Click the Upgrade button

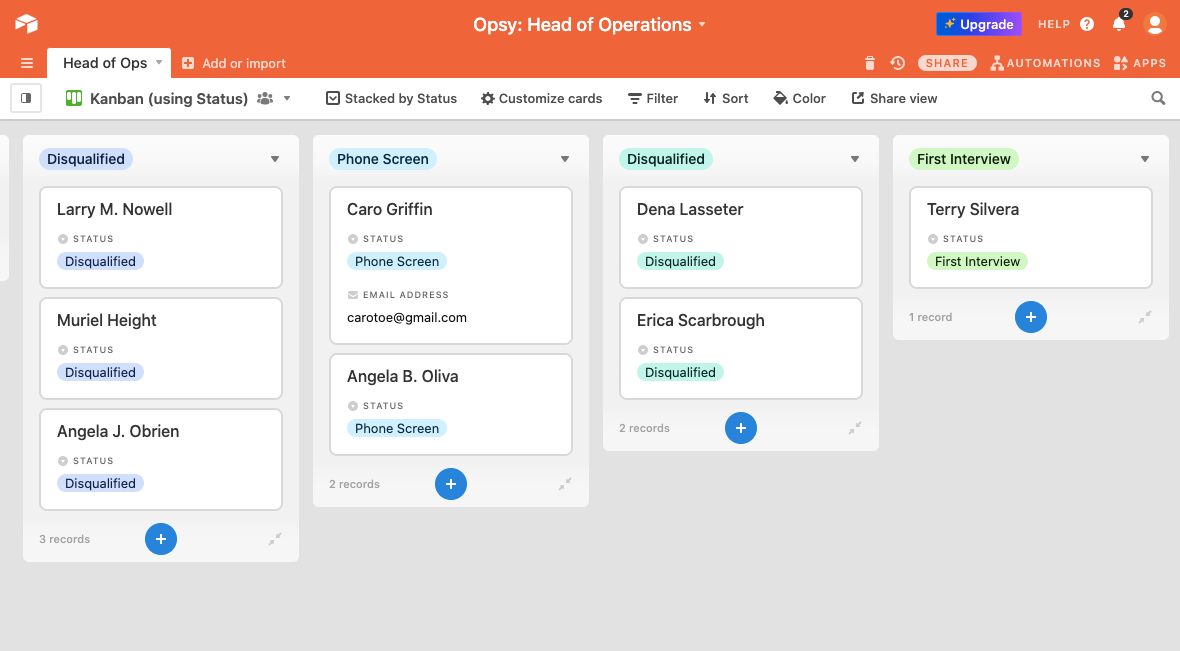pyautogui.click(x=978, y=24)
